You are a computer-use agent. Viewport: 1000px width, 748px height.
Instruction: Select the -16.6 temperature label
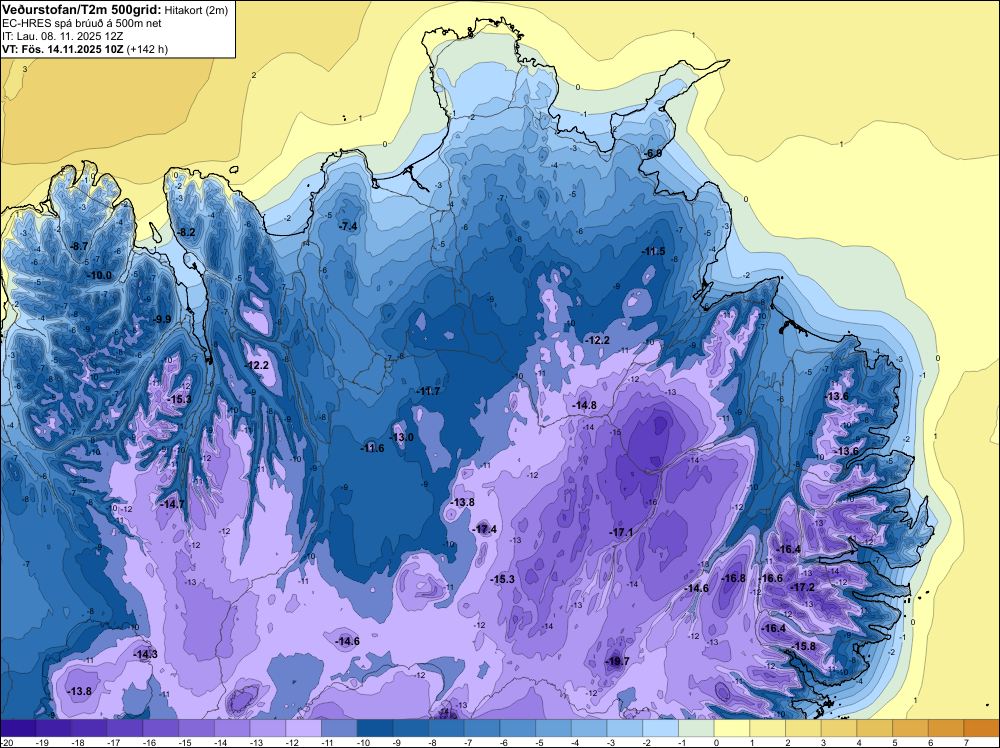click(x=770, y=578)
